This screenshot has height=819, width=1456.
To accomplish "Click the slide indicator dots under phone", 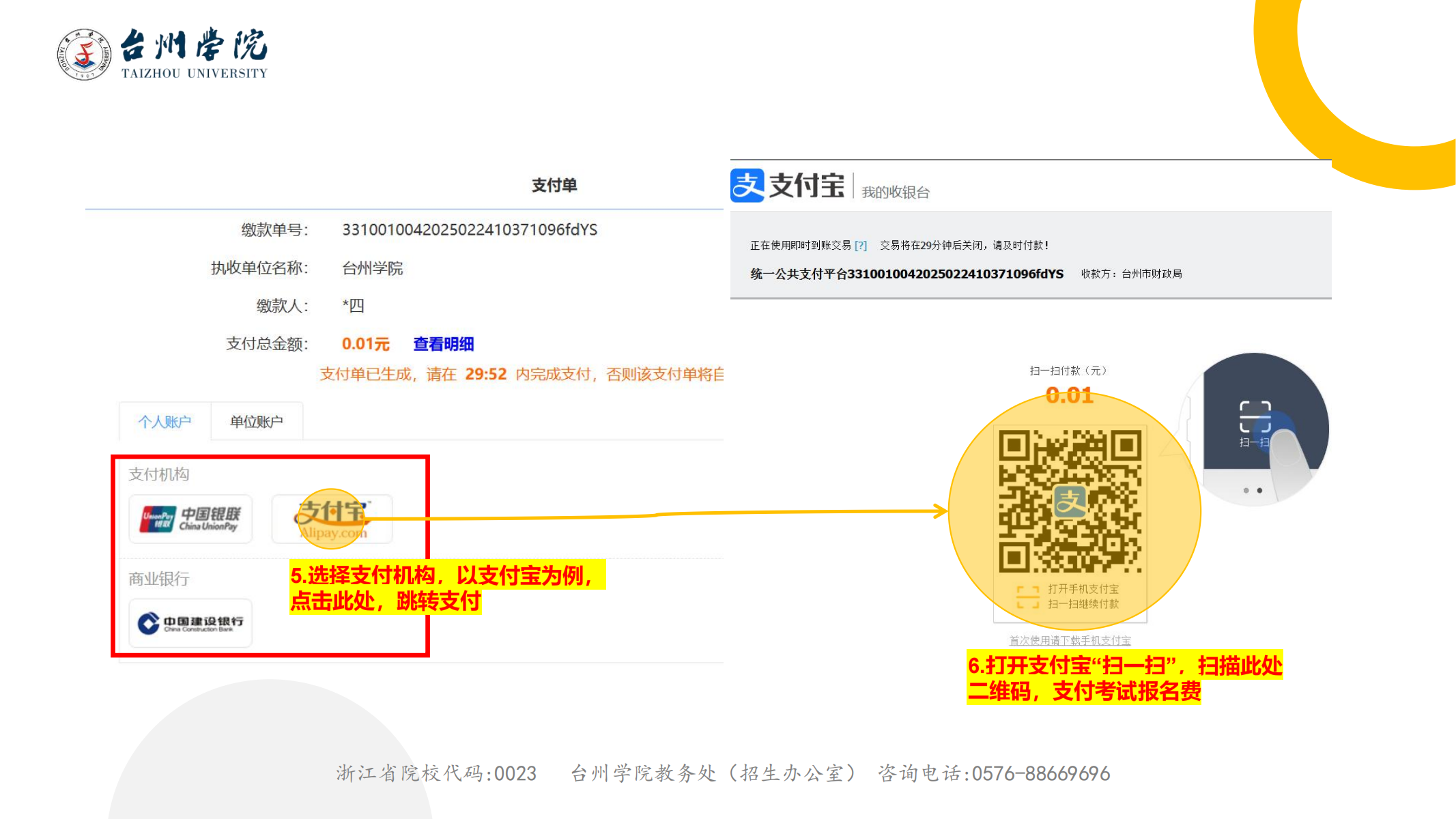I will (1253, 490).
